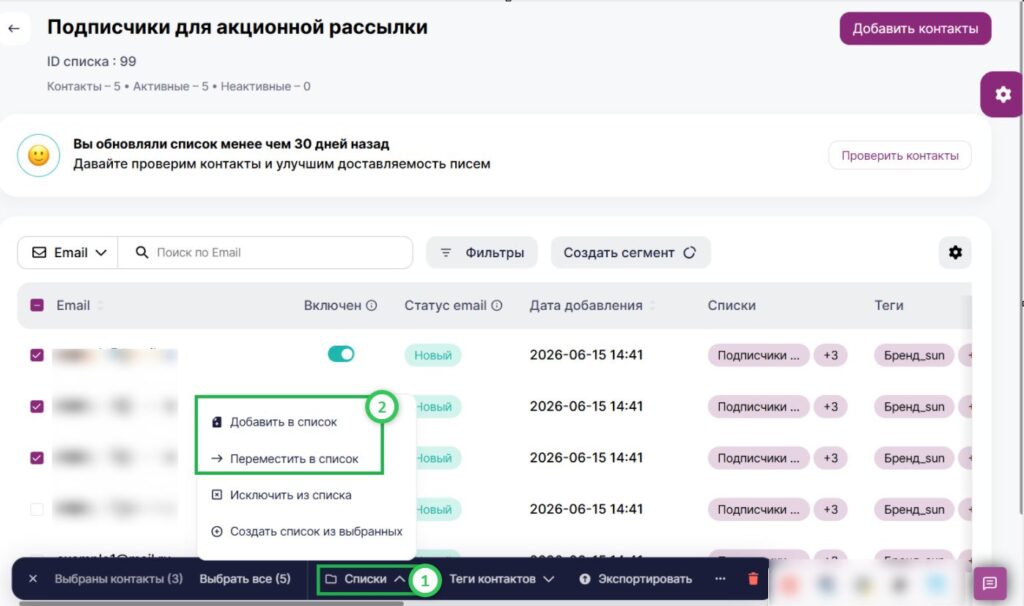The width and height of the screenshot is (1024, 606).
Task: Click the smiley face icon in notice
Action: click(39, 155)
